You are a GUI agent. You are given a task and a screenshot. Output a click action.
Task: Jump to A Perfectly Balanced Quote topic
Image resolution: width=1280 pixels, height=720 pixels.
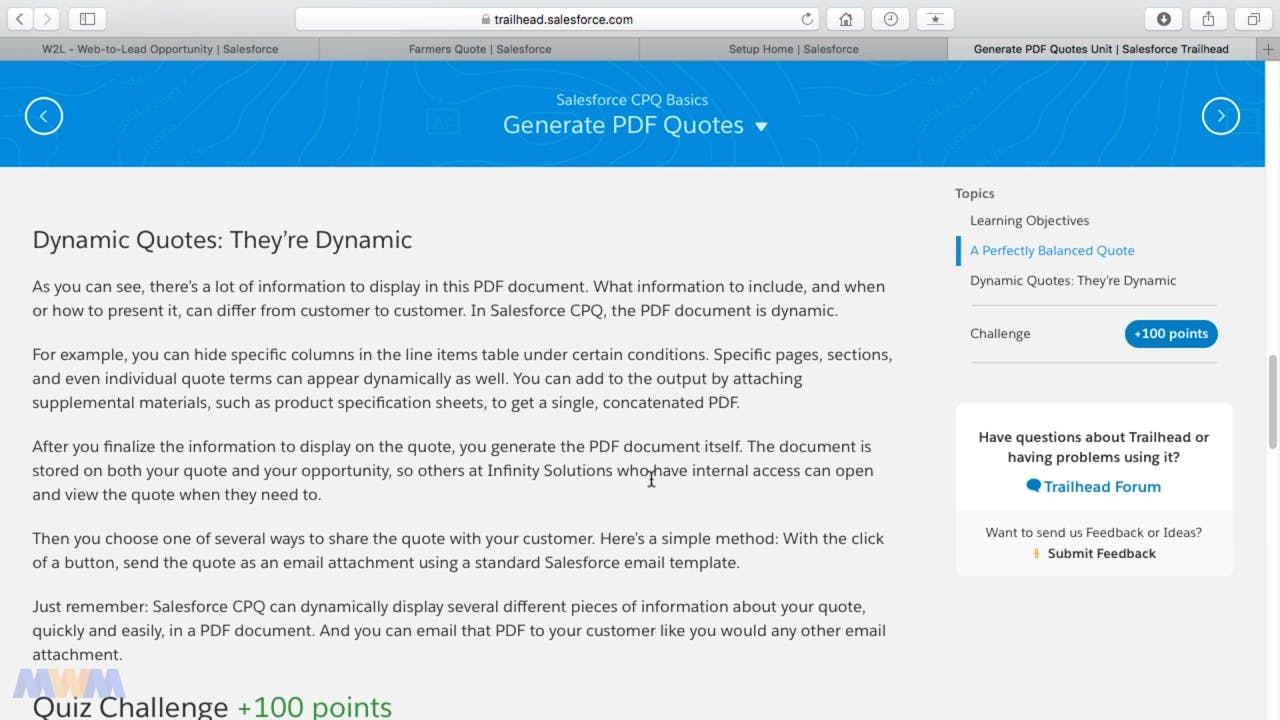1052,250
